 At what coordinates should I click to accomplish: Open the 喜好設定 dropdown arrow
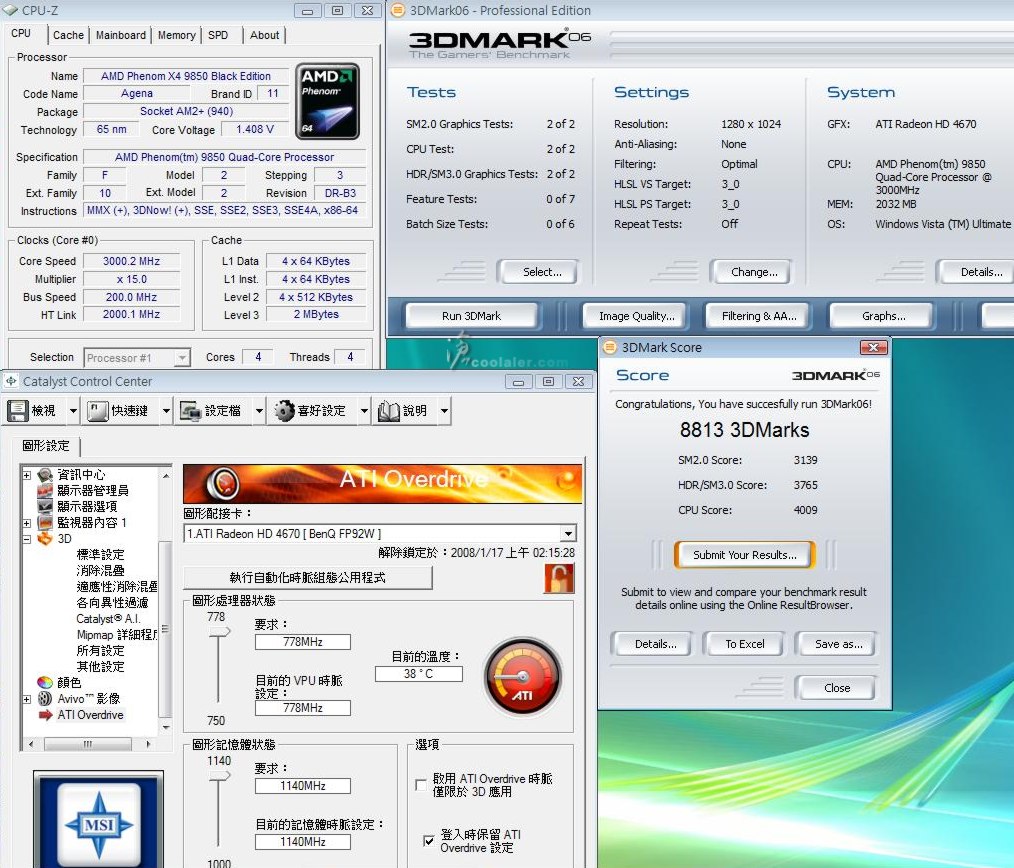coord(364,411)
